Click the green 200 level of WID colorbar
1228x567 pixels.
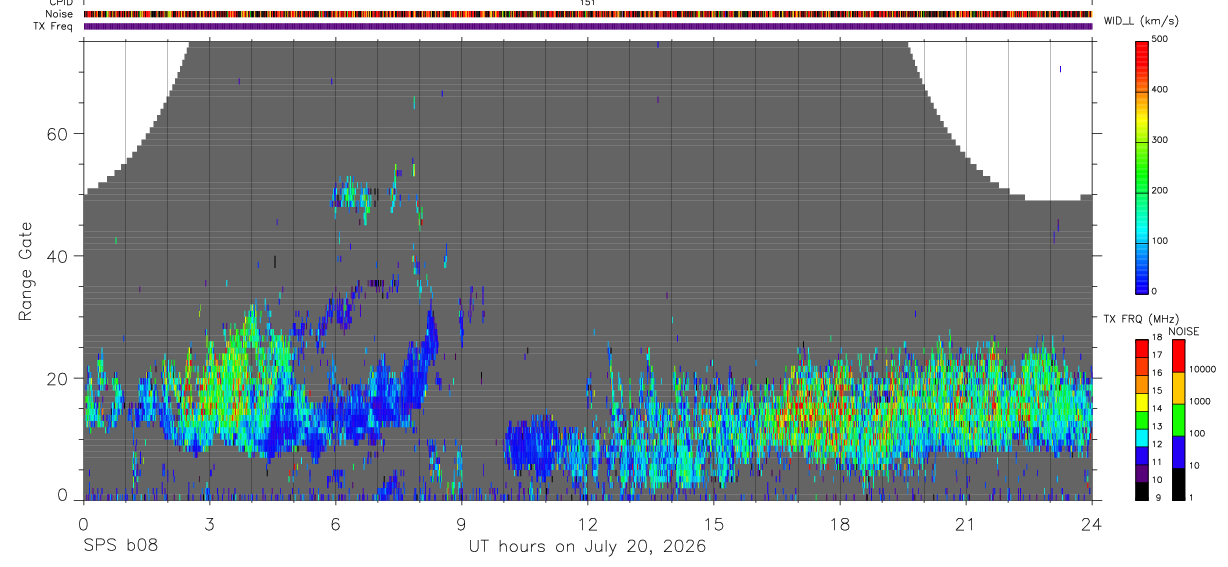pyautogui.click(x=1141, y=190)
